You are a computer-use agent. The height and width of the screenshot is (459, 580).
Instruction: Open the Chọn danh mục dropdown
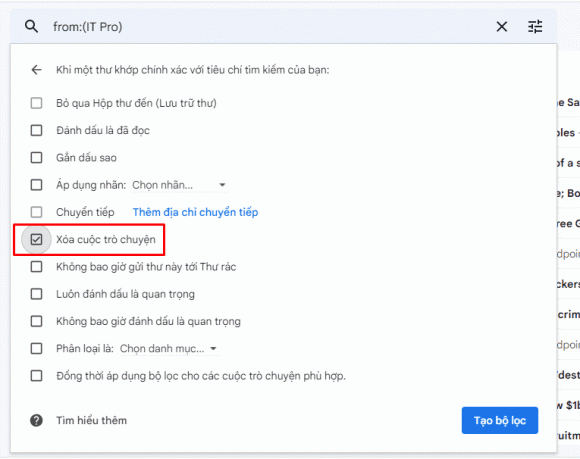click(169, 349)
